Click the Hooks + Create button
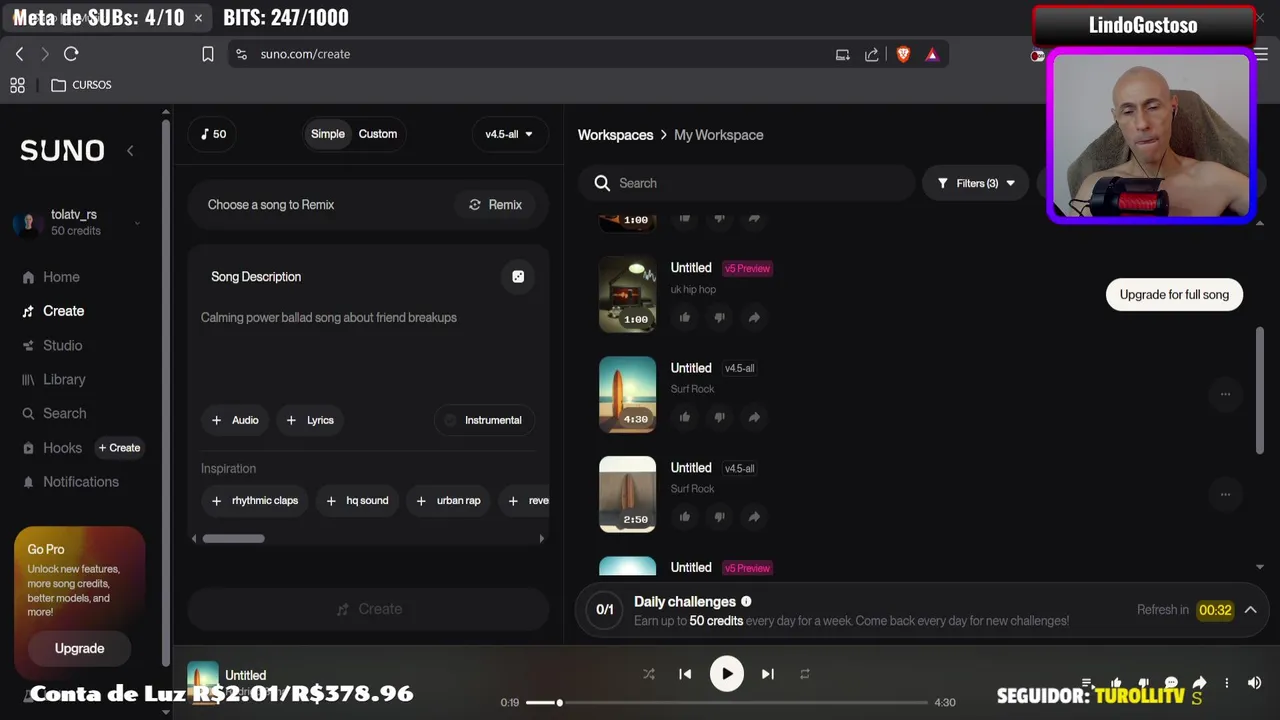This screenshot has height=720, width=1280. click(119, 448)
